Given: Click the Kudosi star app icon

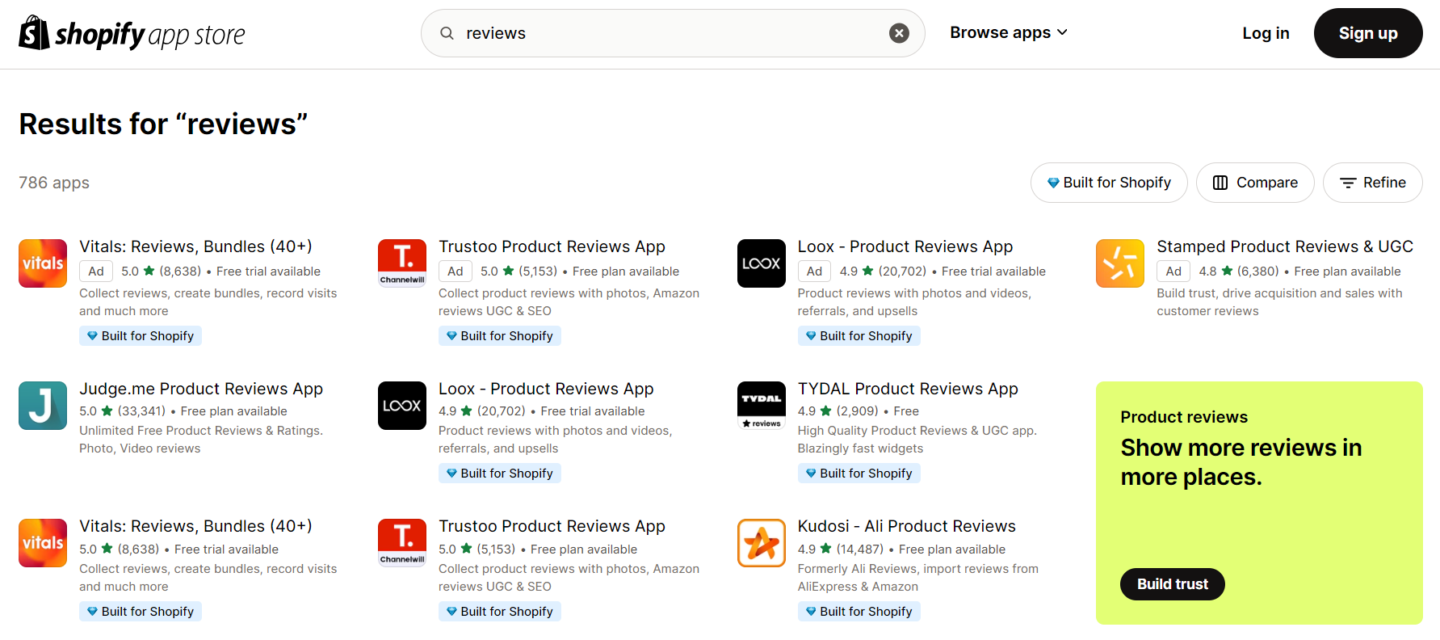Looking at the screenshot, I should coord(761,543).
